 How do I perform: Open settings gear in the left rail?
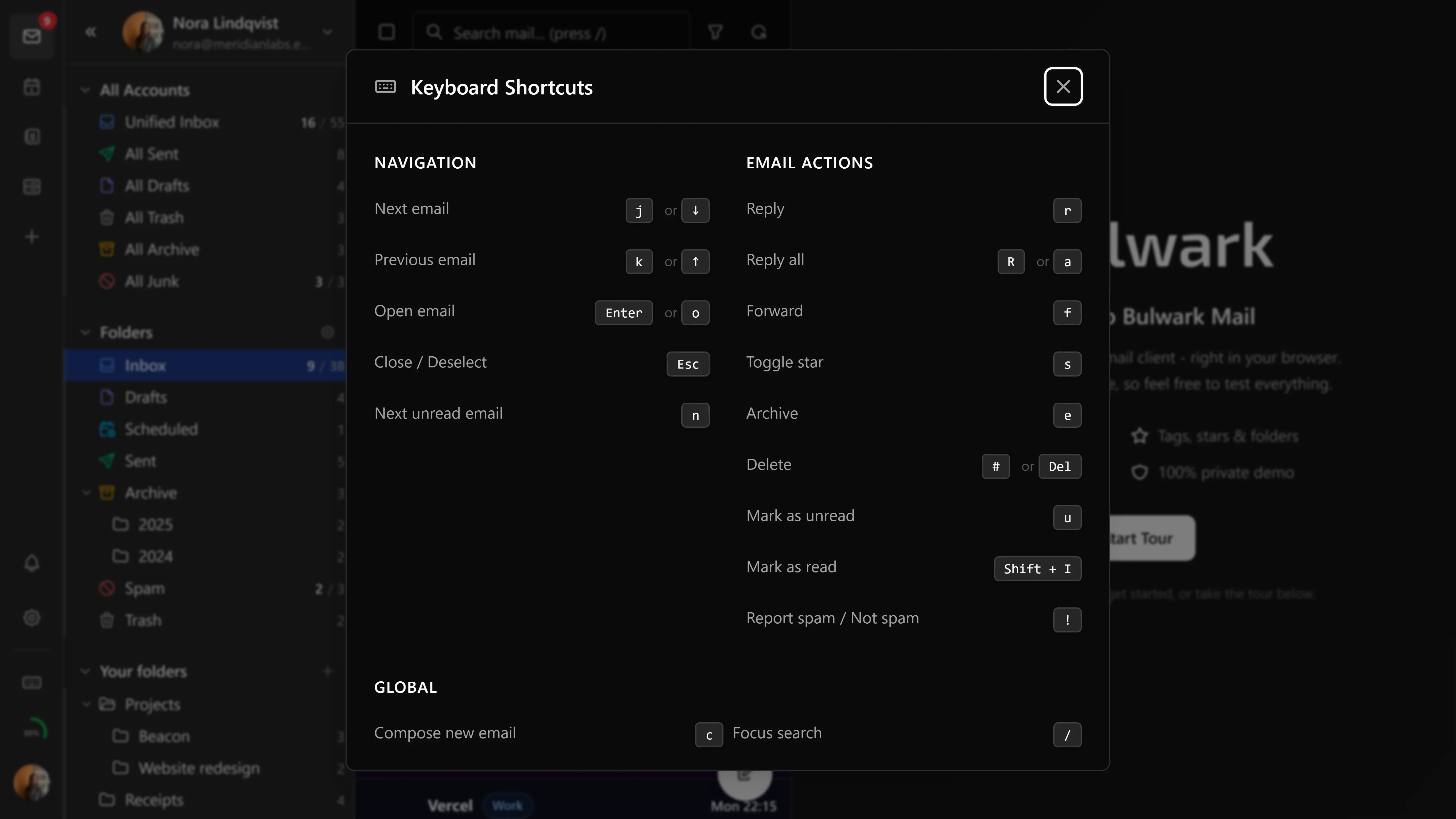32,618
